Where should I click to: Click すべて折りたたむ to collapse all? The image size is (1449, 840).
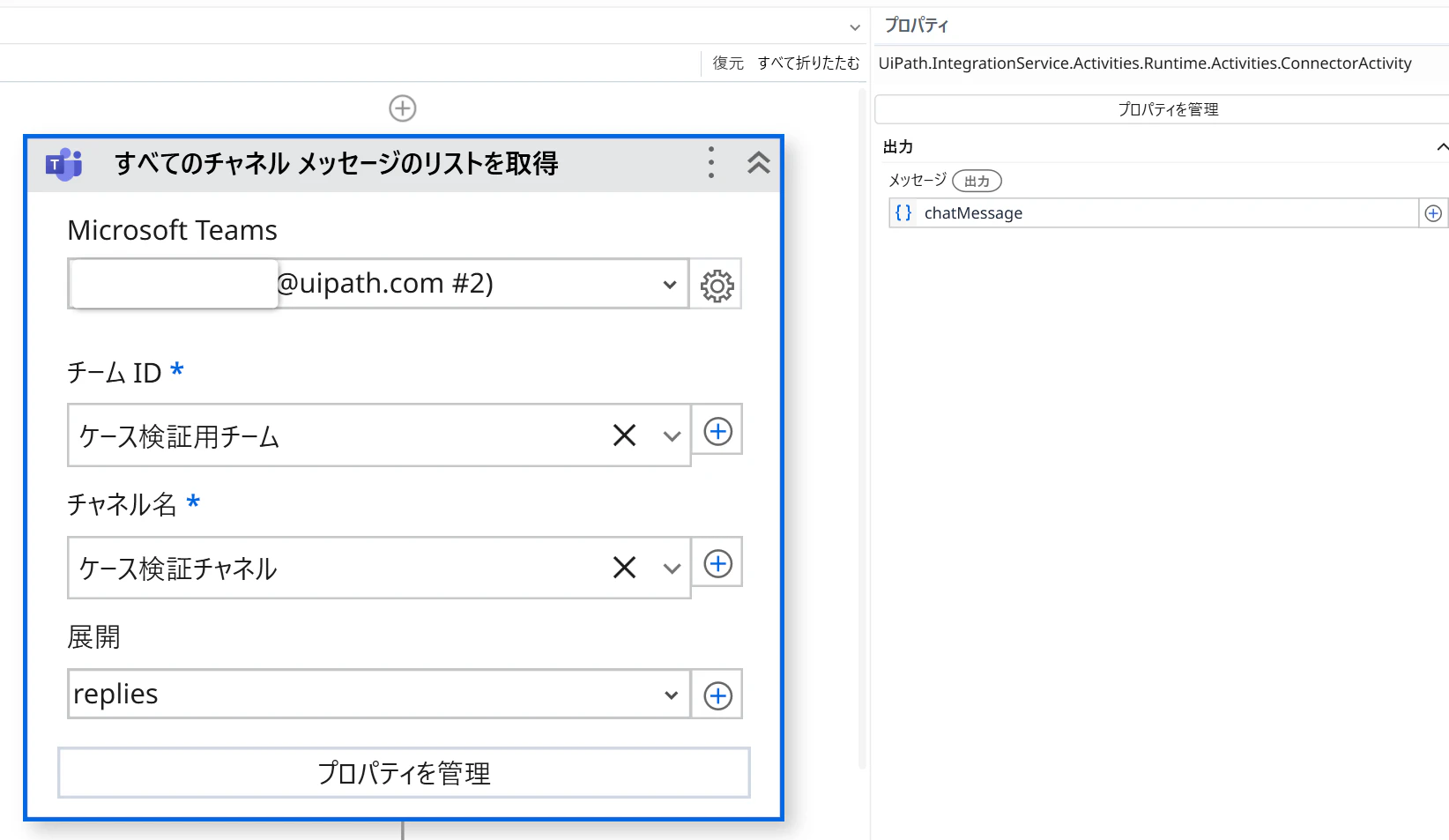(x=808, y=63)
